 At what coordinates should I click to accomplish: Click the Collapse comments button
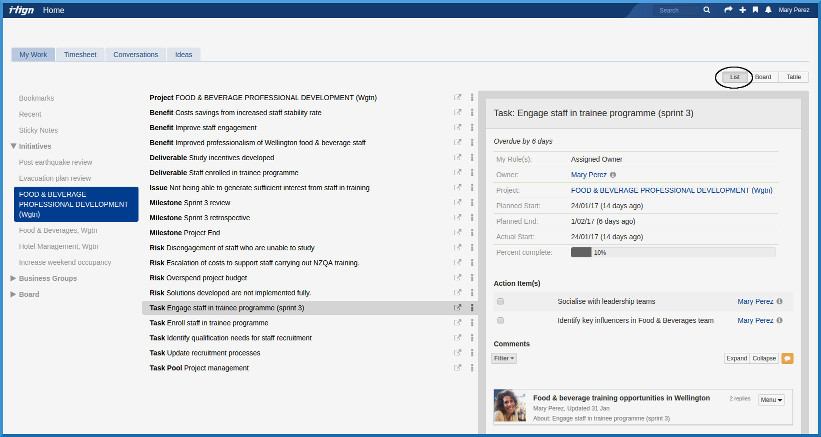coord(764,358)
